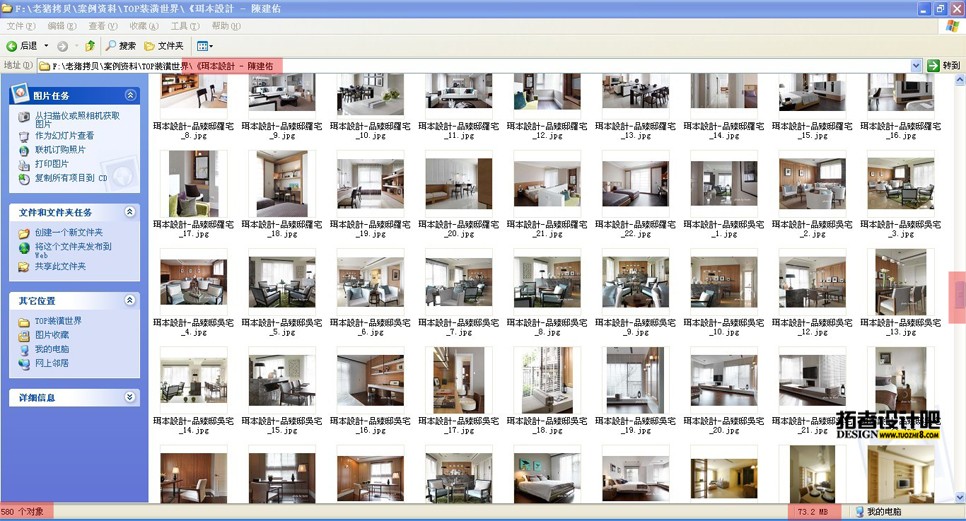Click file name label 羅宅_9.jpg
Viewport: 966px width, 521px height.
coord(282,131)
